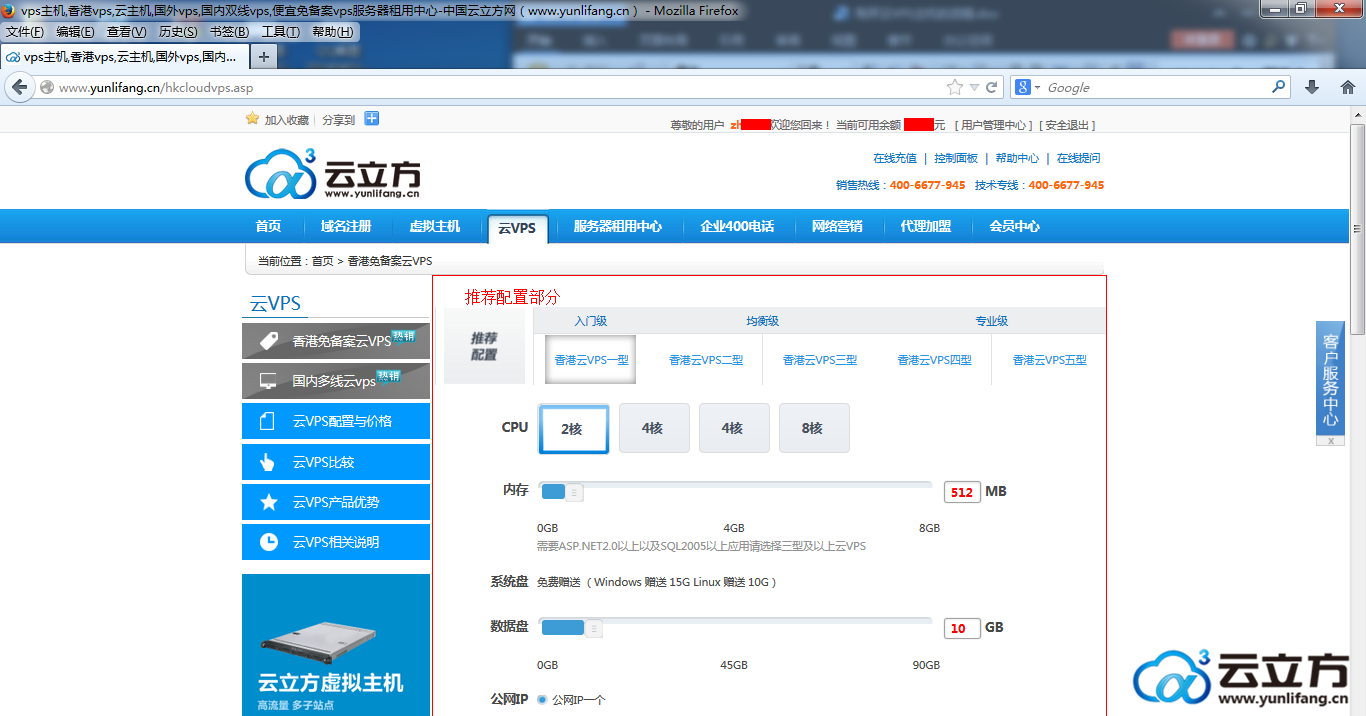
Task: Open the Firefox downloads arrow
Action: coord(1313,87)
